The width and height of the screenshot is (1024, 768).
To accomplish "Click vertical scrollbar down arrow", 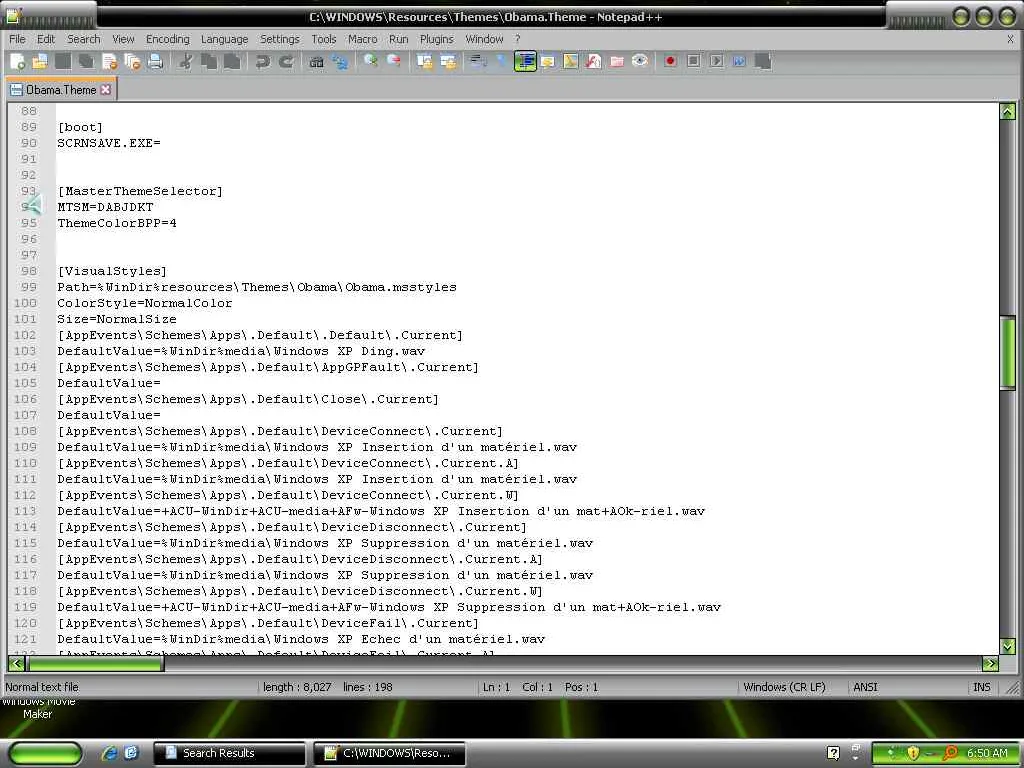I will 1008,647.
